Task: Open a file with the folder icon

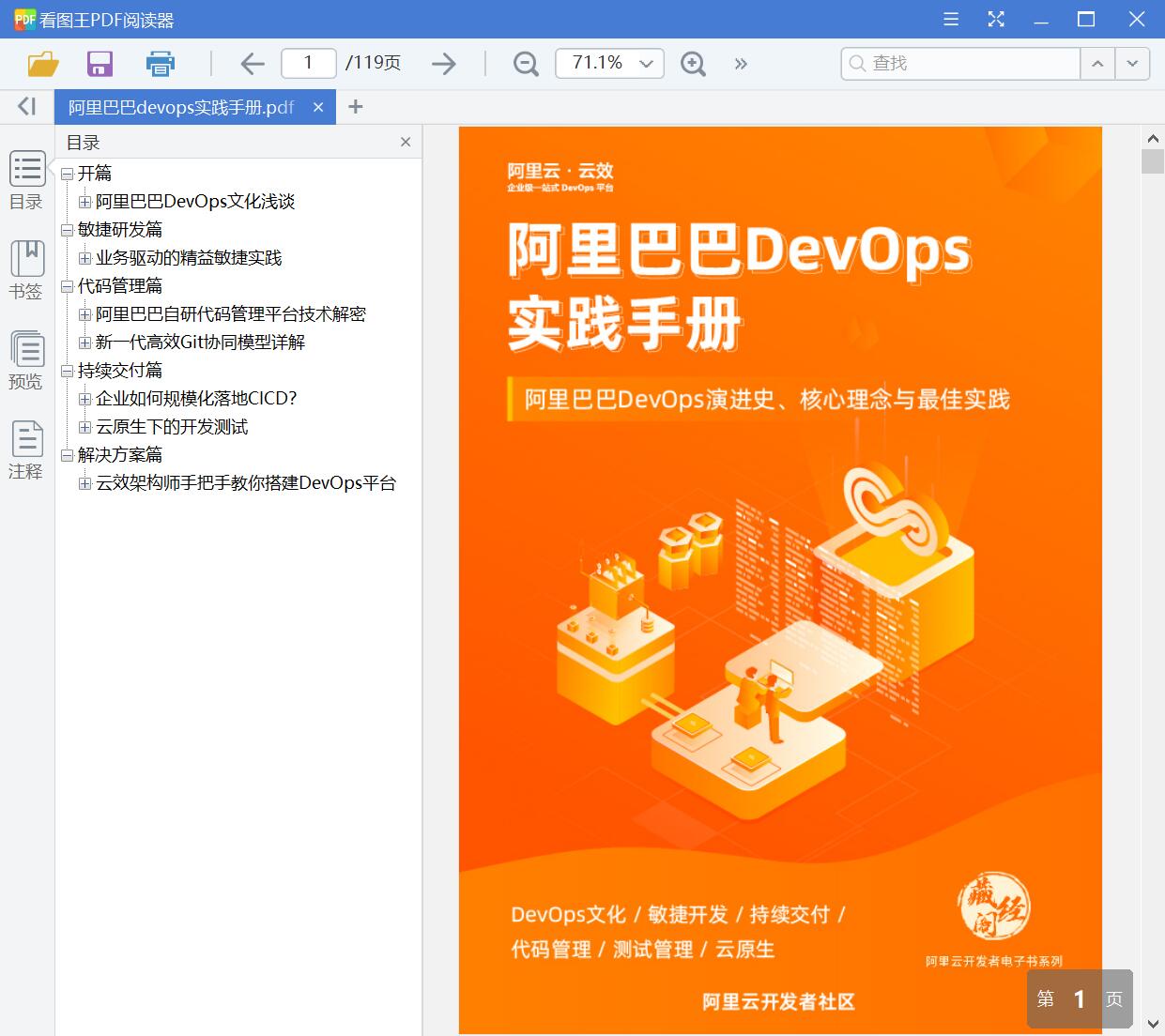Action: [x=43, y=63]
